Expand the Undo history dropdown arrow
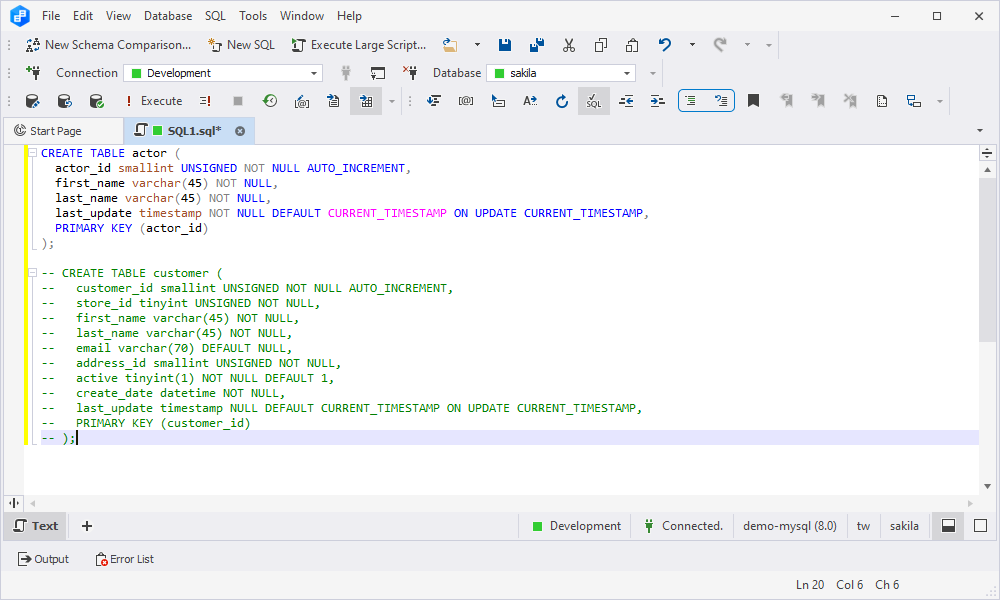Image resolution: width=1000 pixels, height=600 pixels. (692, 45)
